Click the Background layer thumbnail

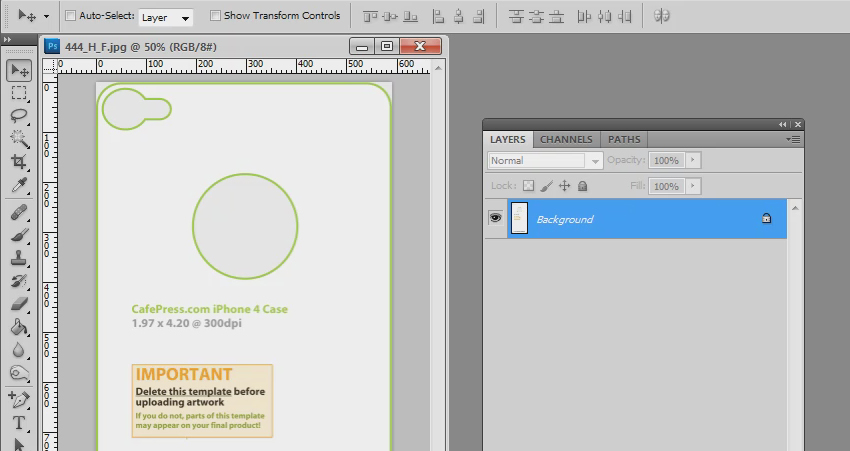click(x=519, y=218)
